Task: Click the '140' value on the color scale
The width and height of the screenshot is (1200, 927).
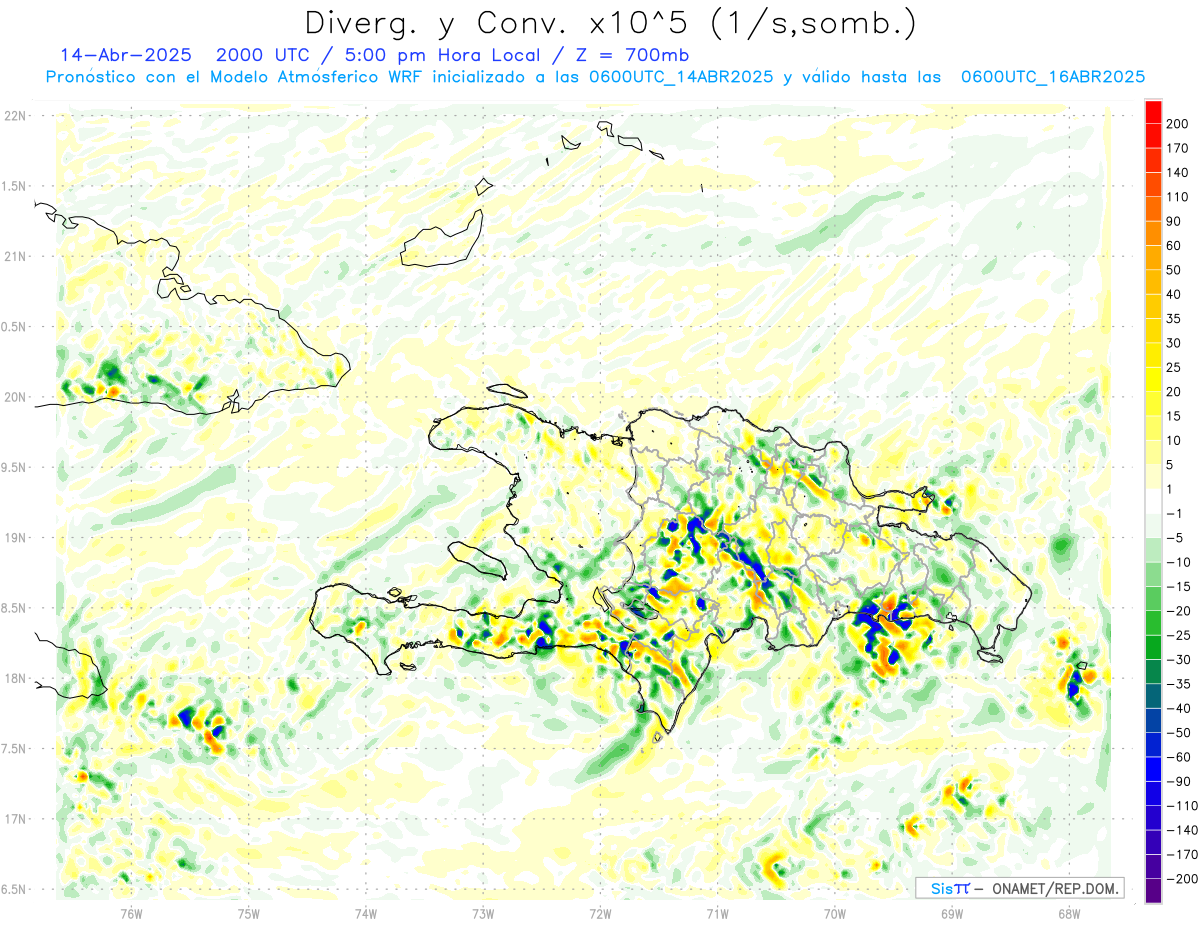Action: (1176, 173)
